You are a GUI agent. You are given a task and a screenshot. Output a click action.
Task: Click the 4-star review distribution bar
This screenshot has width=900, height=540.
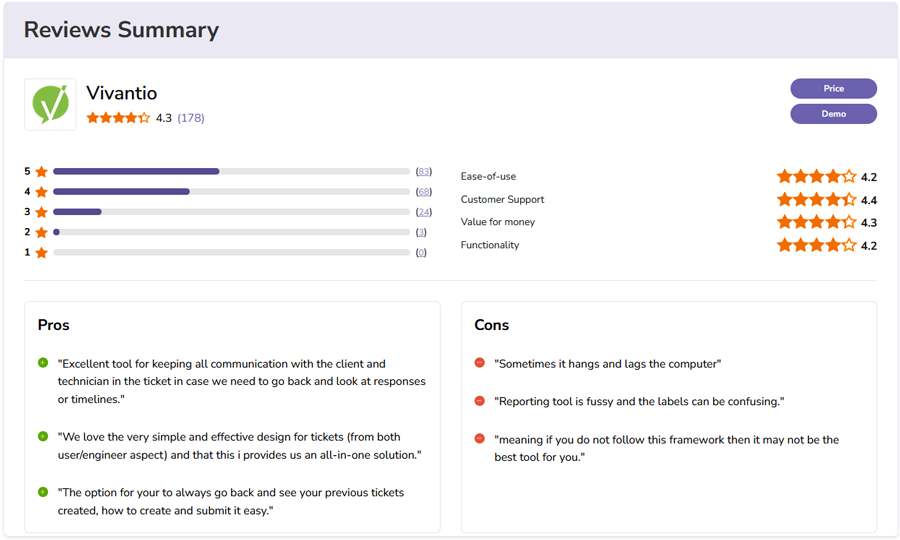point(231,192)
